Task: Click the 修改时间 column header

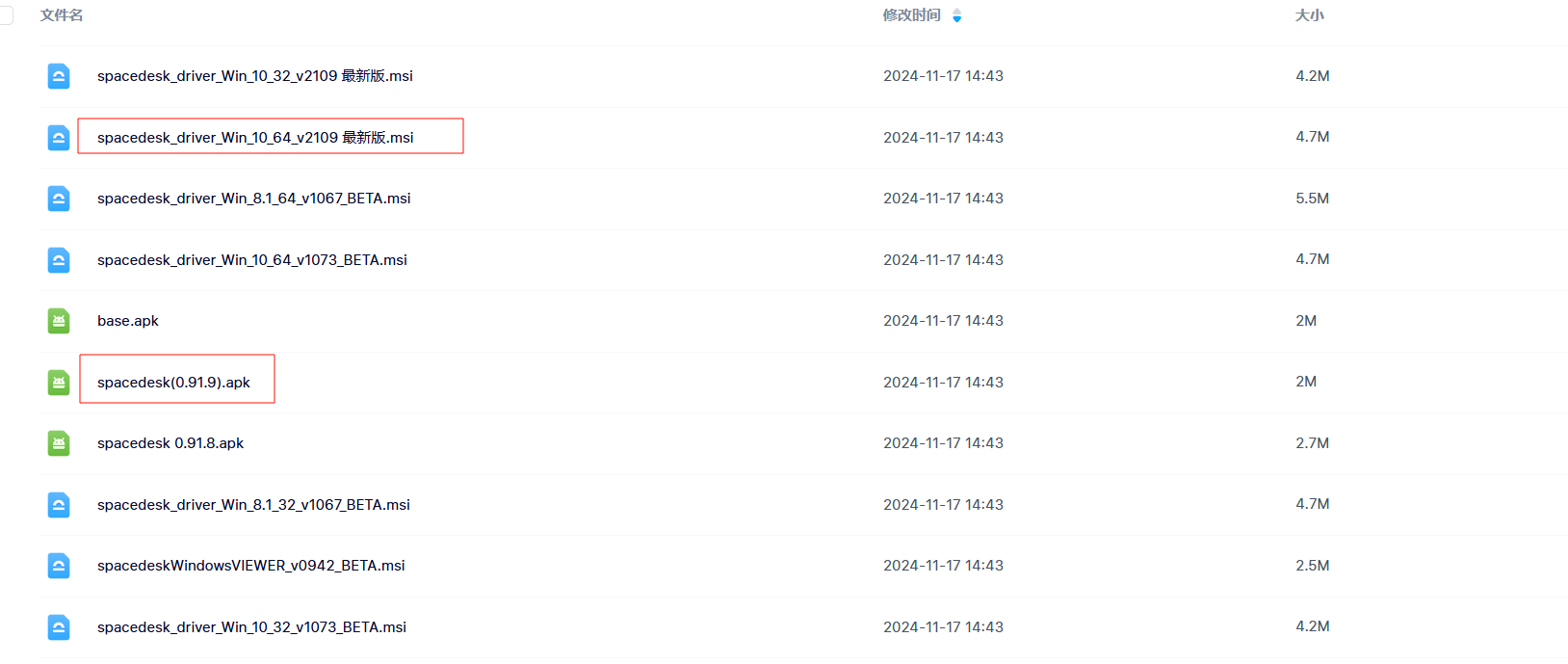Action: point(911,15)
